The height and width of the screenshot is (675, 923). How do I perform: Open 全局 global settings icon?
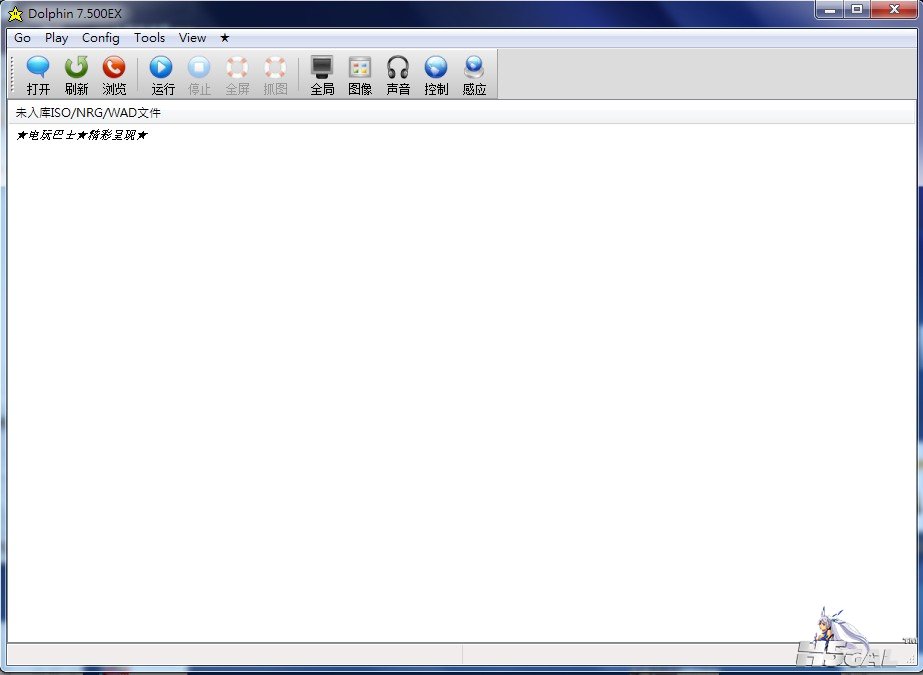click(x=323, y=75)
